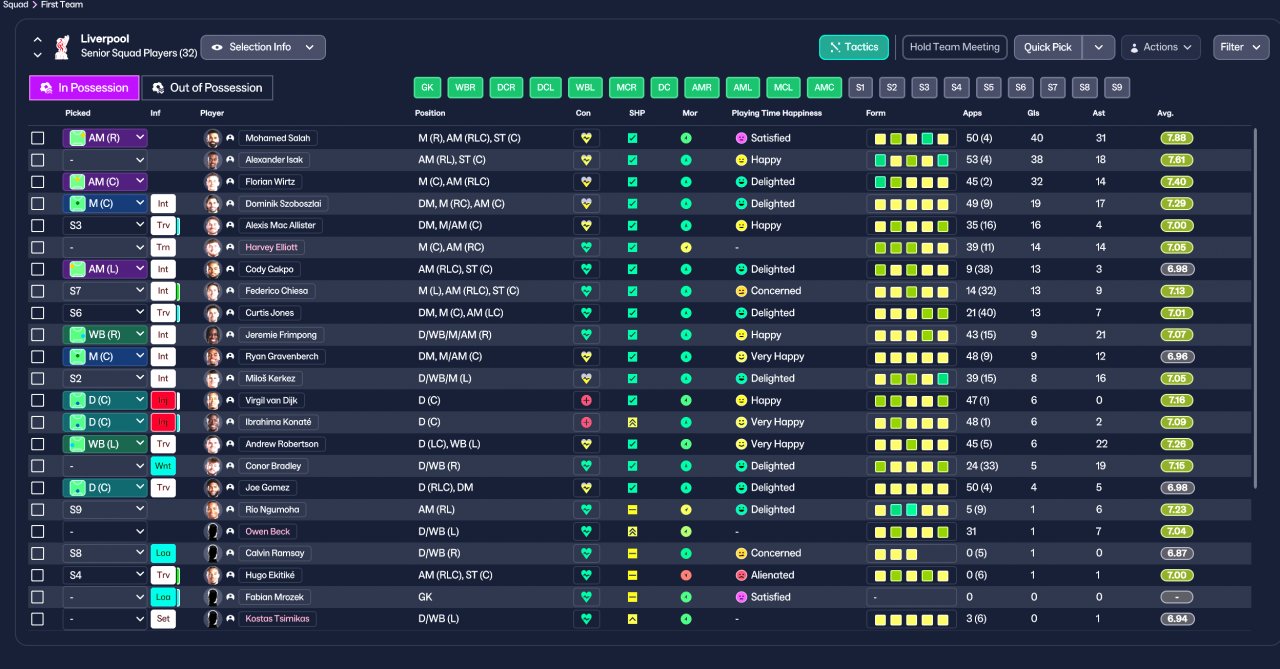Click the Tactics icon button

point(853,47)
